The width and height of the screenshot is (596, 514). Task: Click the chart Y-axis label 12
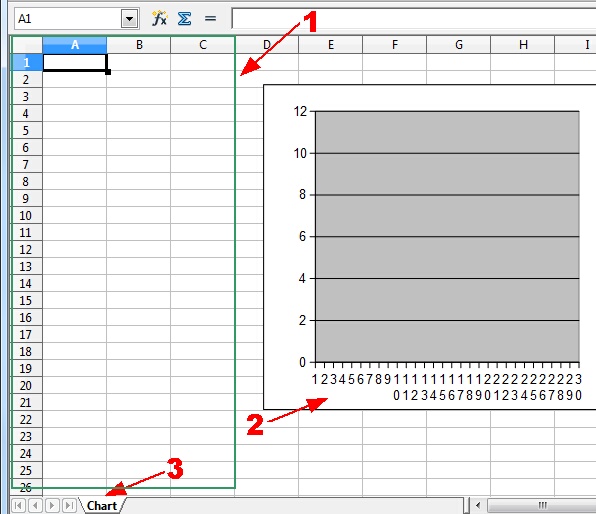[x=300, y=111]
